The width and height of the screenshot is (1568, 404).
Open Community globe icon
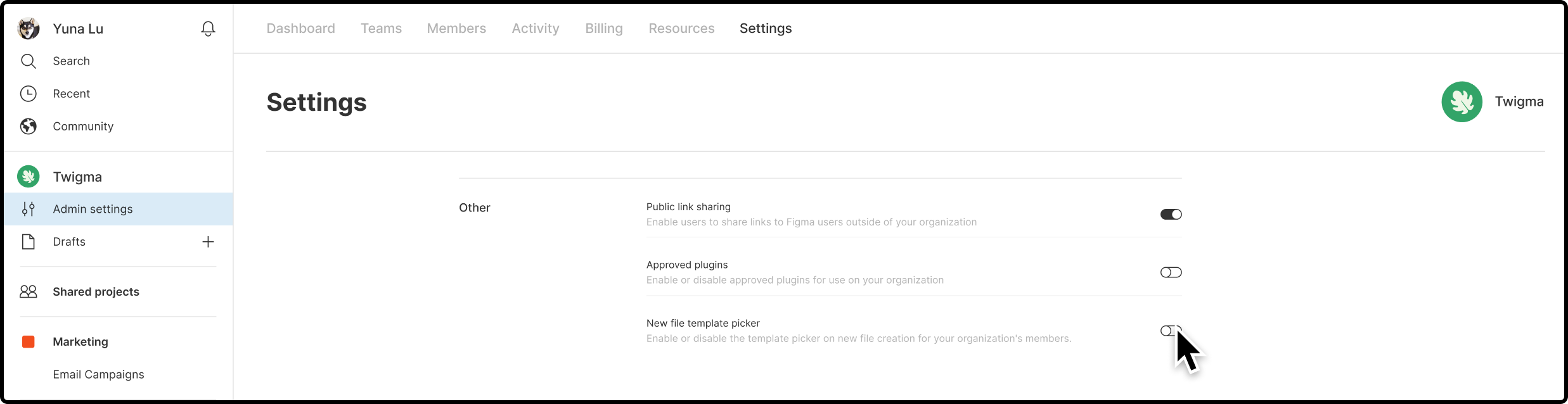[x=28, y=126]
